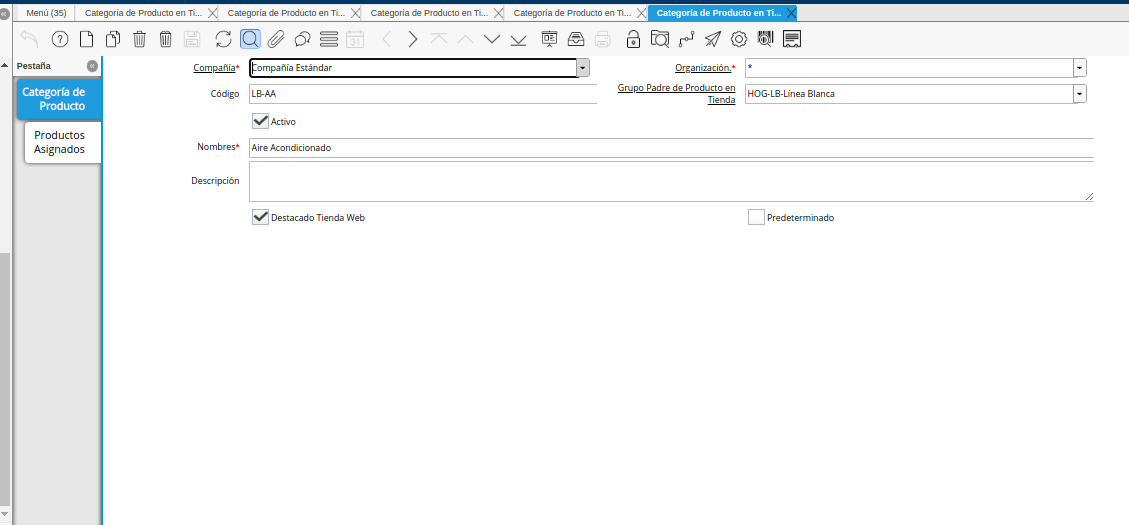This screenshot has height=525, width=1129.
Task: Open Grupo Padre de Producto dropdown arrow
Action: 1080,94
